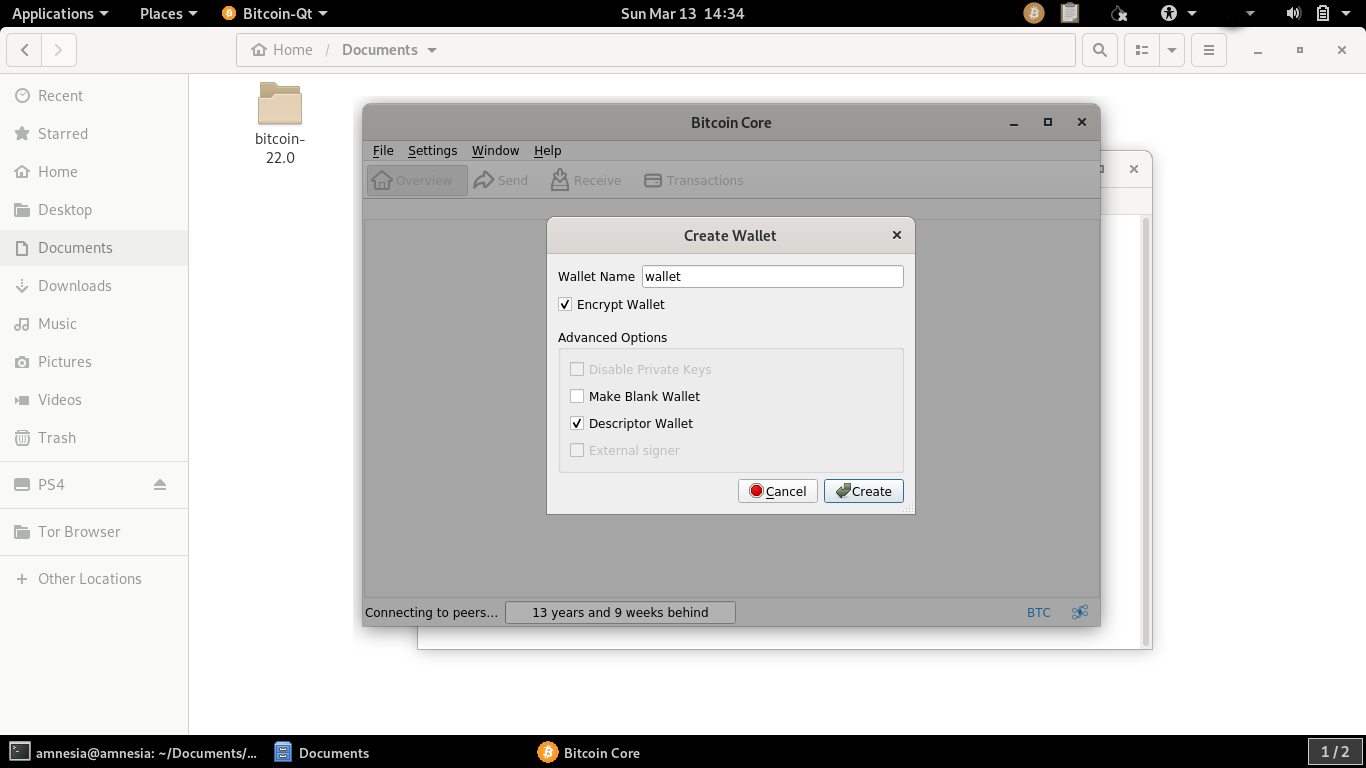The image size is (1366, 768).
Task: Click the Bitcoin tray icon in top bar
Action: tap(1034, 13)
